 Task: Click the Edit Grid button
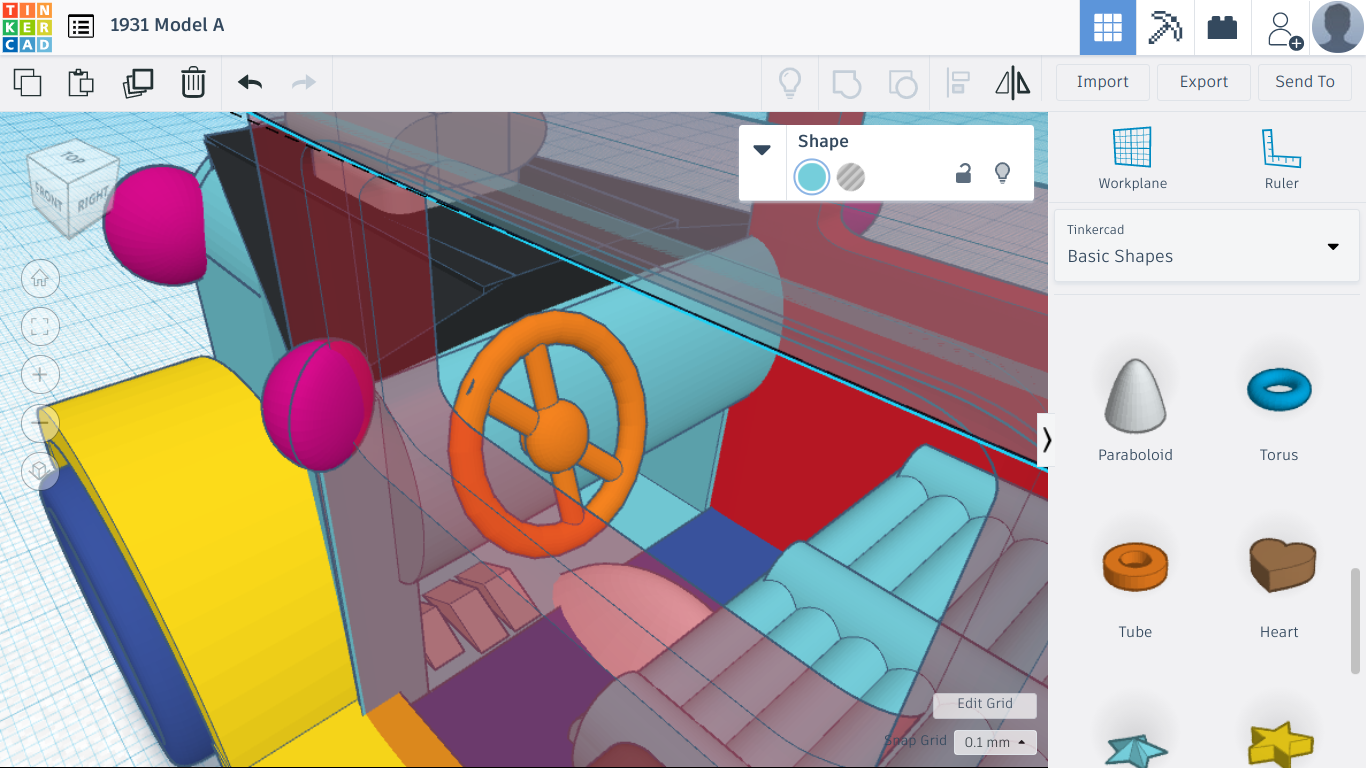point(984,705)
